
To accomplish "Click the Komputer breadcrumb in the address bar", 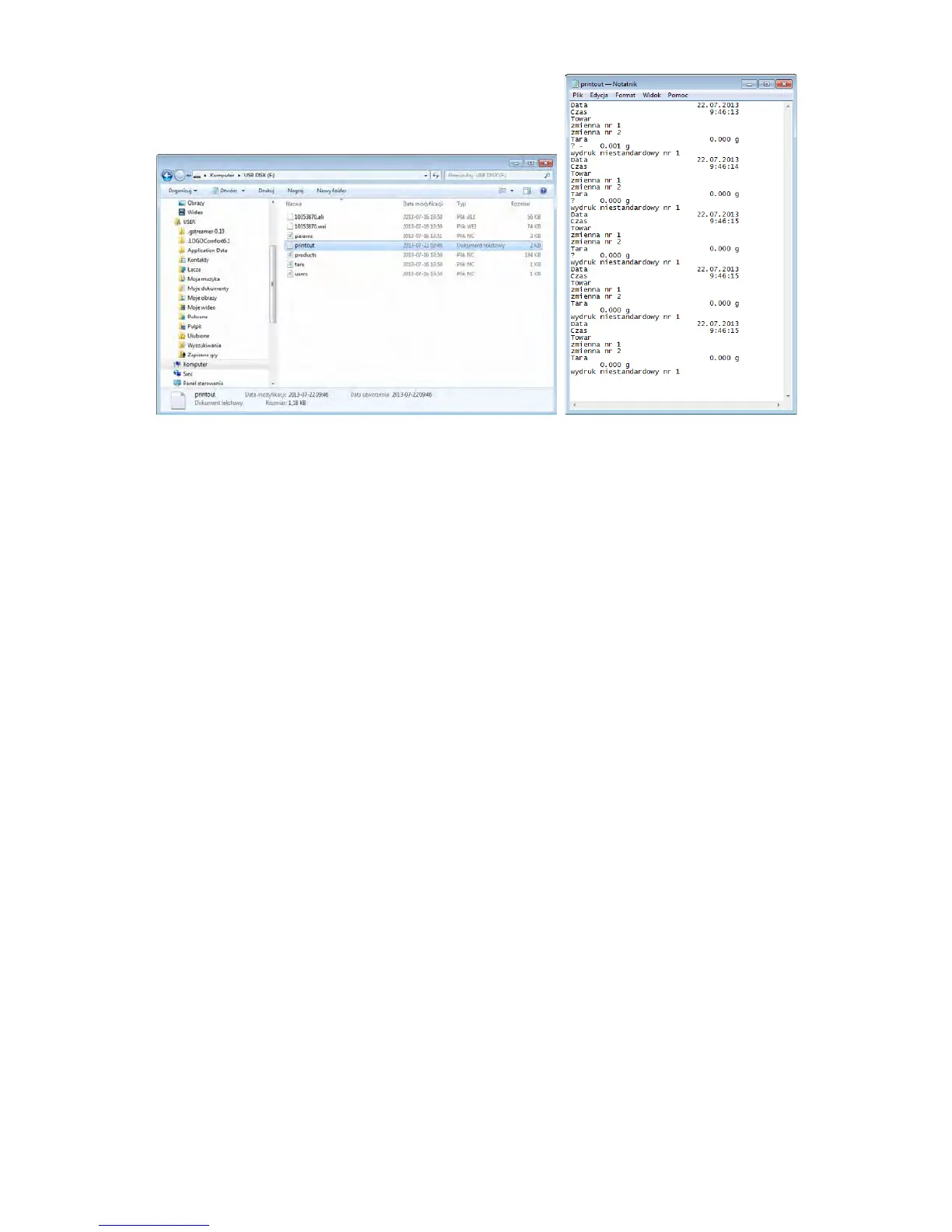I will coord(222,176).
